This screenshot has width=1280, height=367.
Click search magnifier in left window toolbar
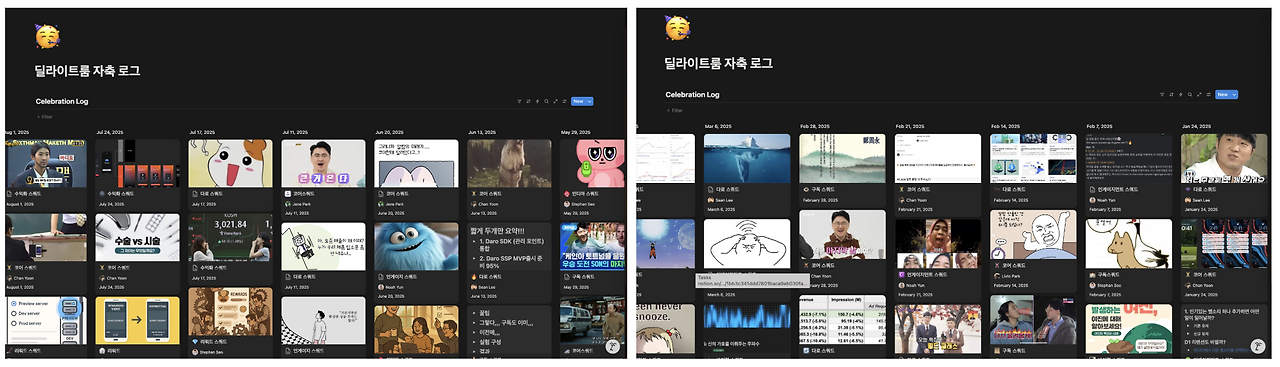click(x=547, y=101)
